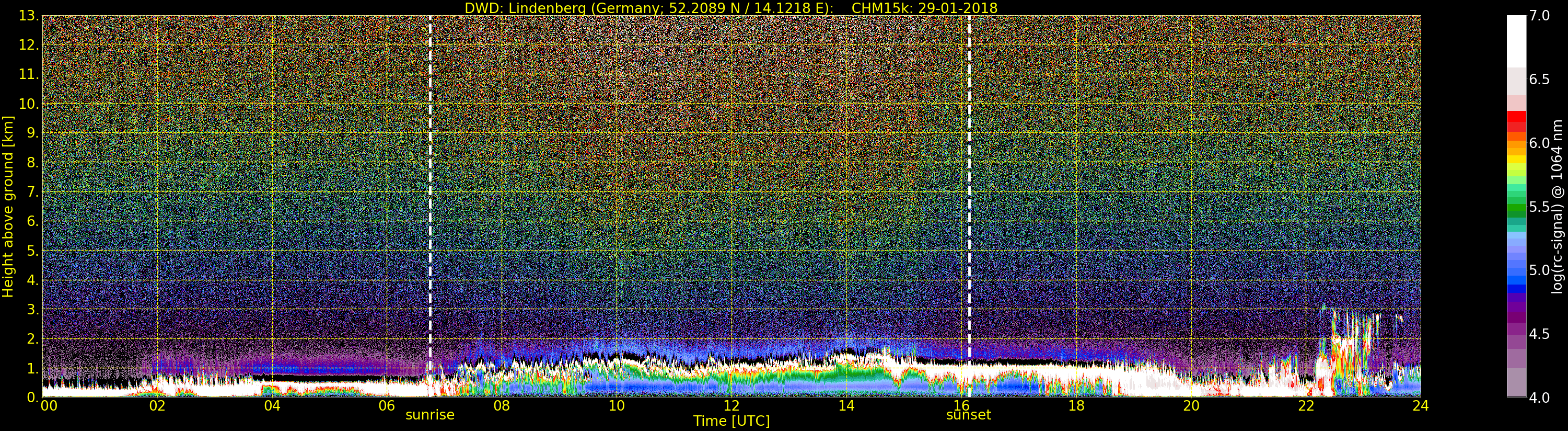Screen dimensions: 1568x431
Task: Click the height tick label '5.' on the height axis
Action: click(33, 251)
